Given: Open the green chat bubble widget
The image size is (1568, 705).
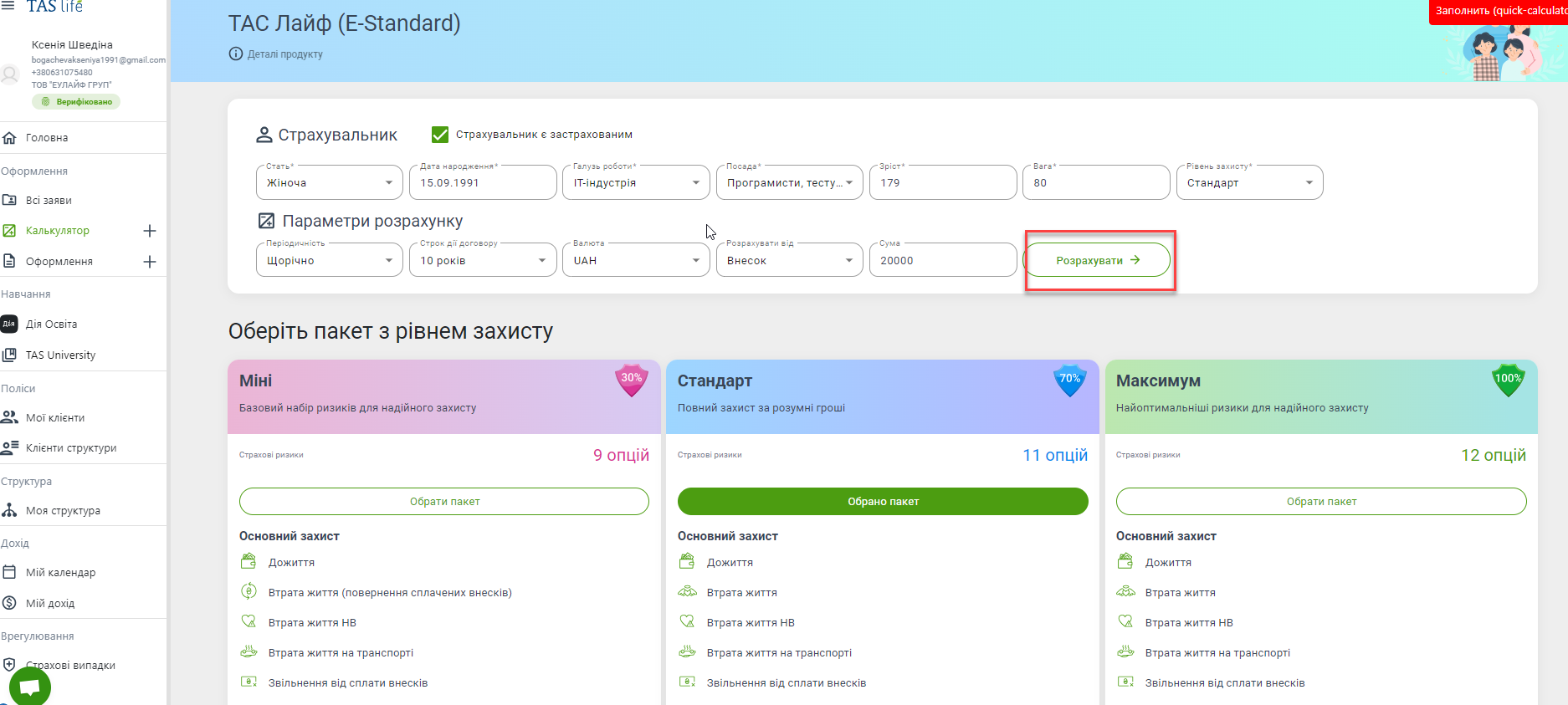Looking at the screenshot, I should [30, 687].
